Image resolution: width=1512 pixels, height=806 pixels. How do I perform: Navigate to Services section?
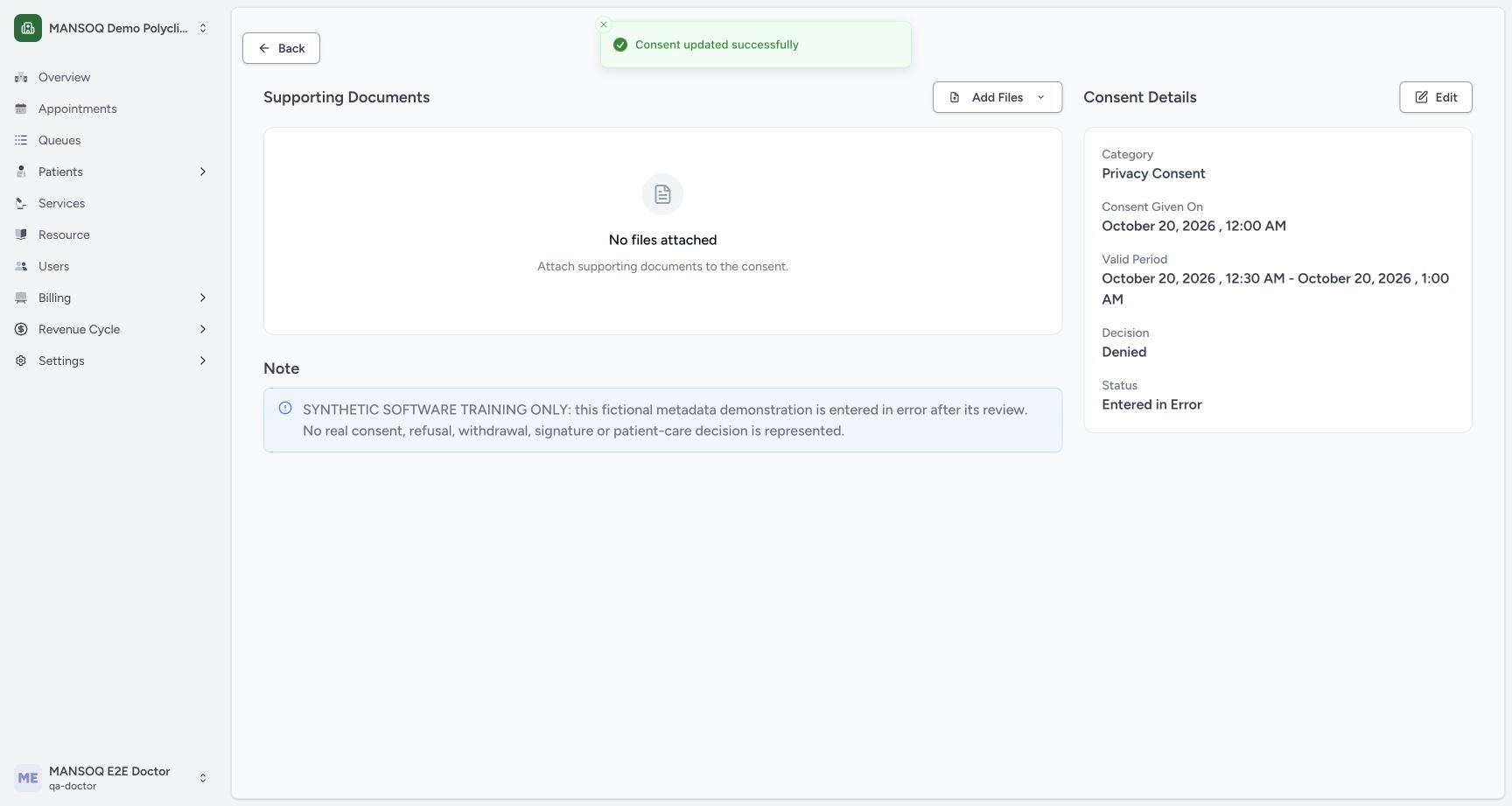(x=112, y=203)
